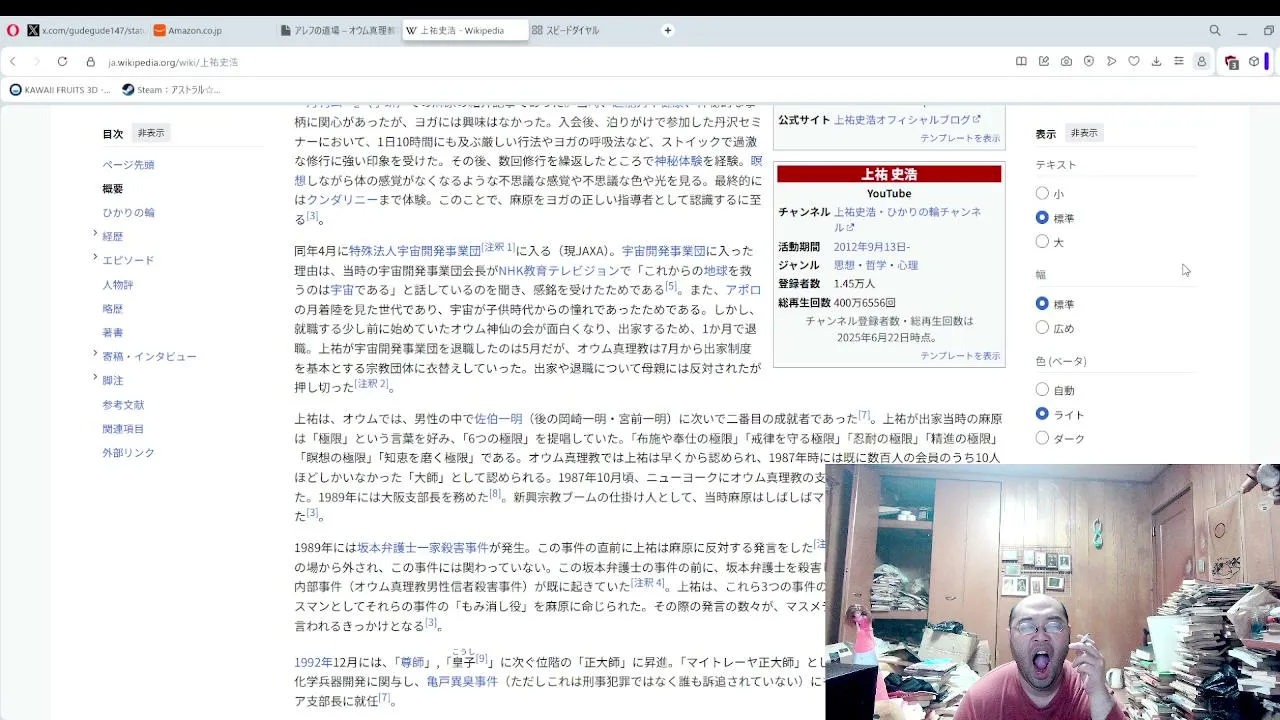Expand the 脚注 contents section
This screenshot has height=720, width=1280.
tap(95, 378)
